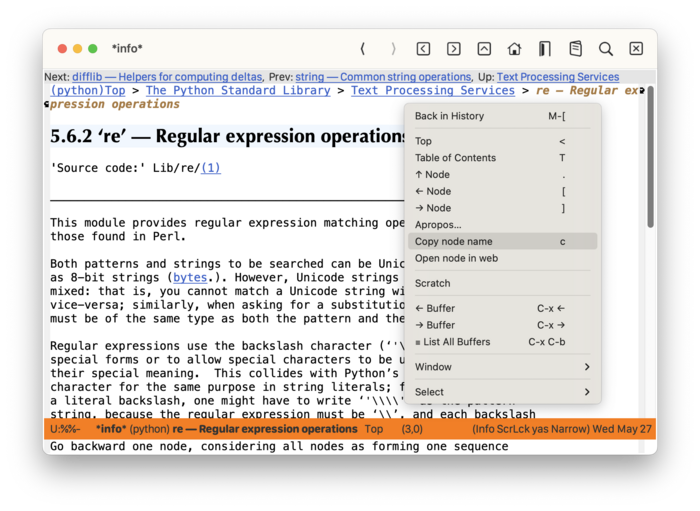Click the search magnifier icon
700x511 pixels.
pos(606,49)
